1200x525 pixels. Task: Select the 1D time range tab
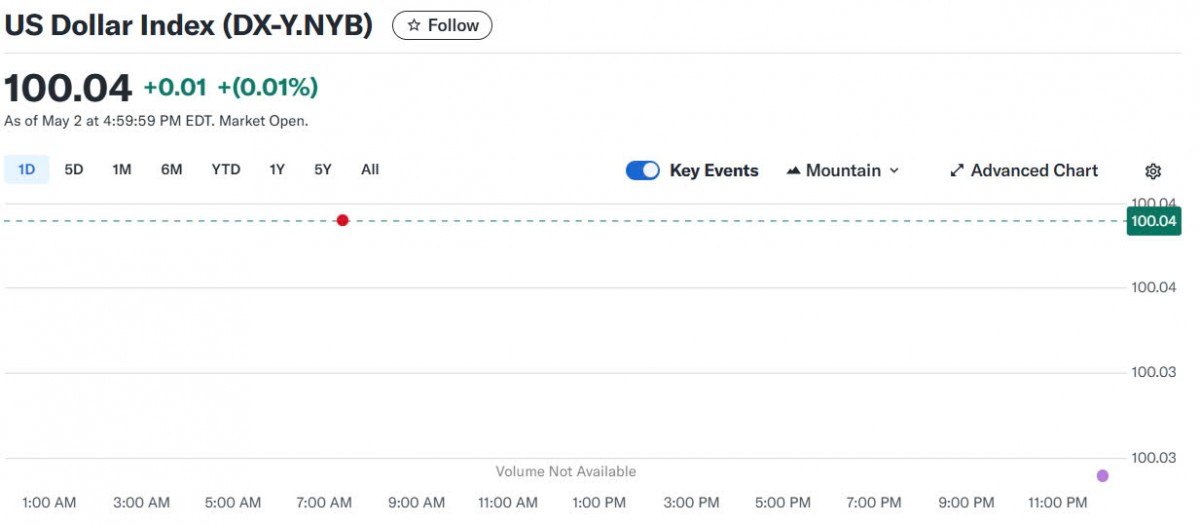tap(27, 170)
